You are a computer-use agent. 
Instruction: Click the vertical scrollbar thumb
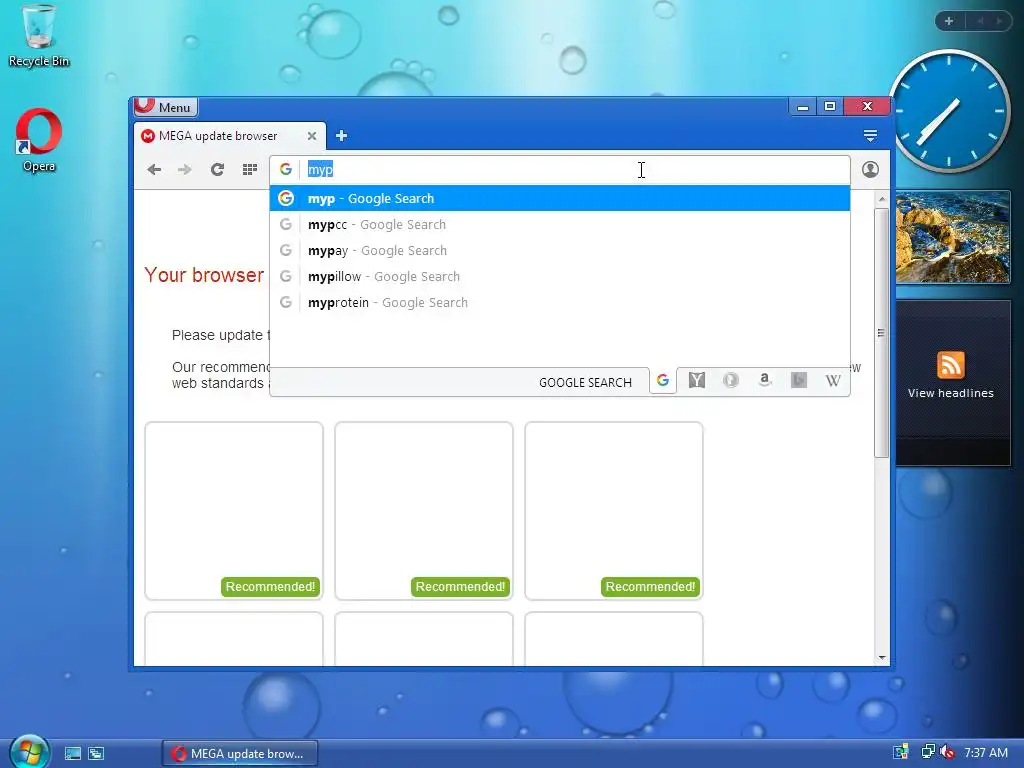click(x=882, y=333)
